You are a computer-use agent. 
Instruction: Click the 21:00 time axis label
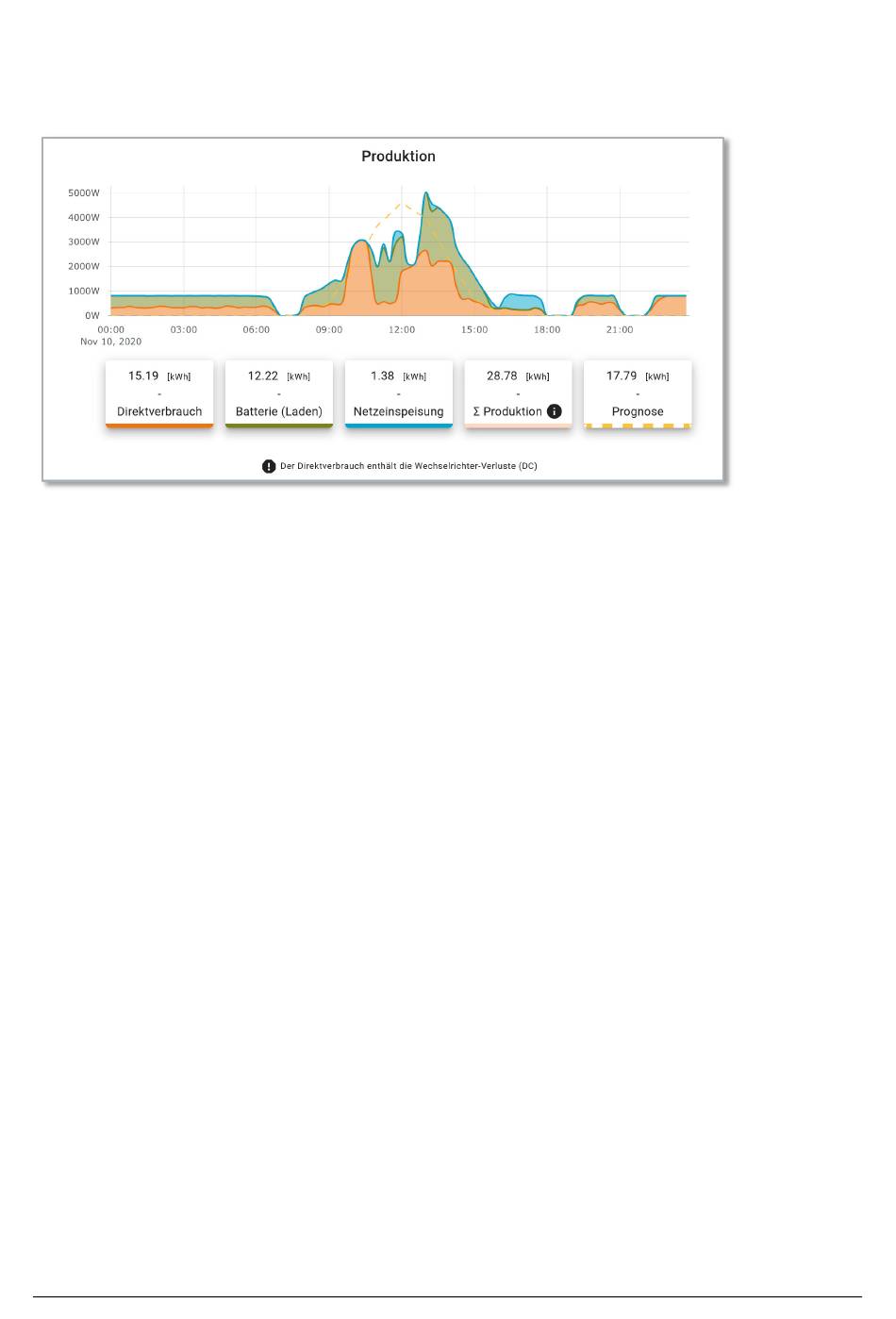tap(620, 329)
